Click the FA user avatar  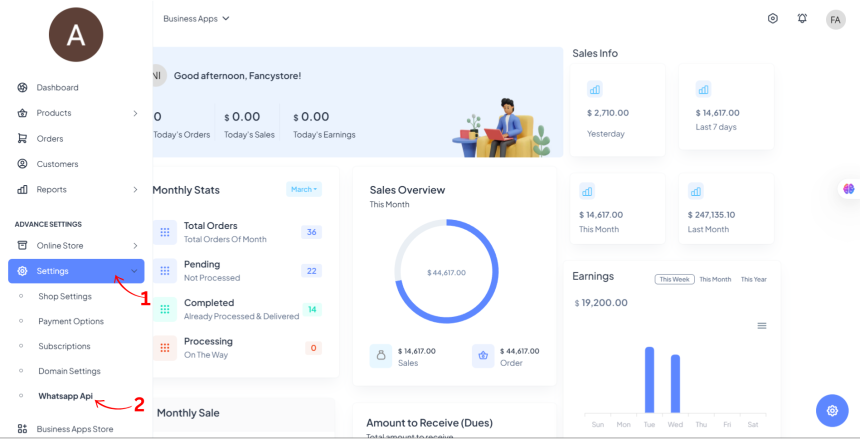point(835,20)
